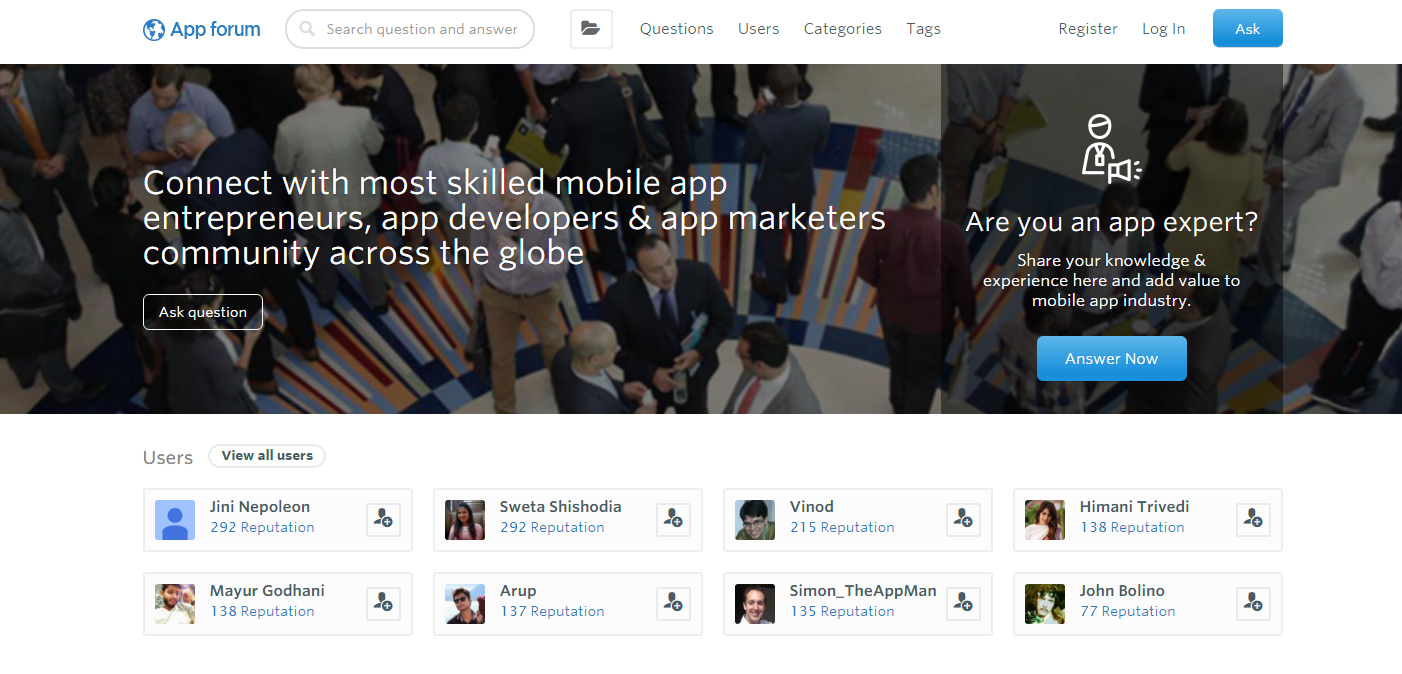
Task: Open the Log In page
Action: [1163, 28]
